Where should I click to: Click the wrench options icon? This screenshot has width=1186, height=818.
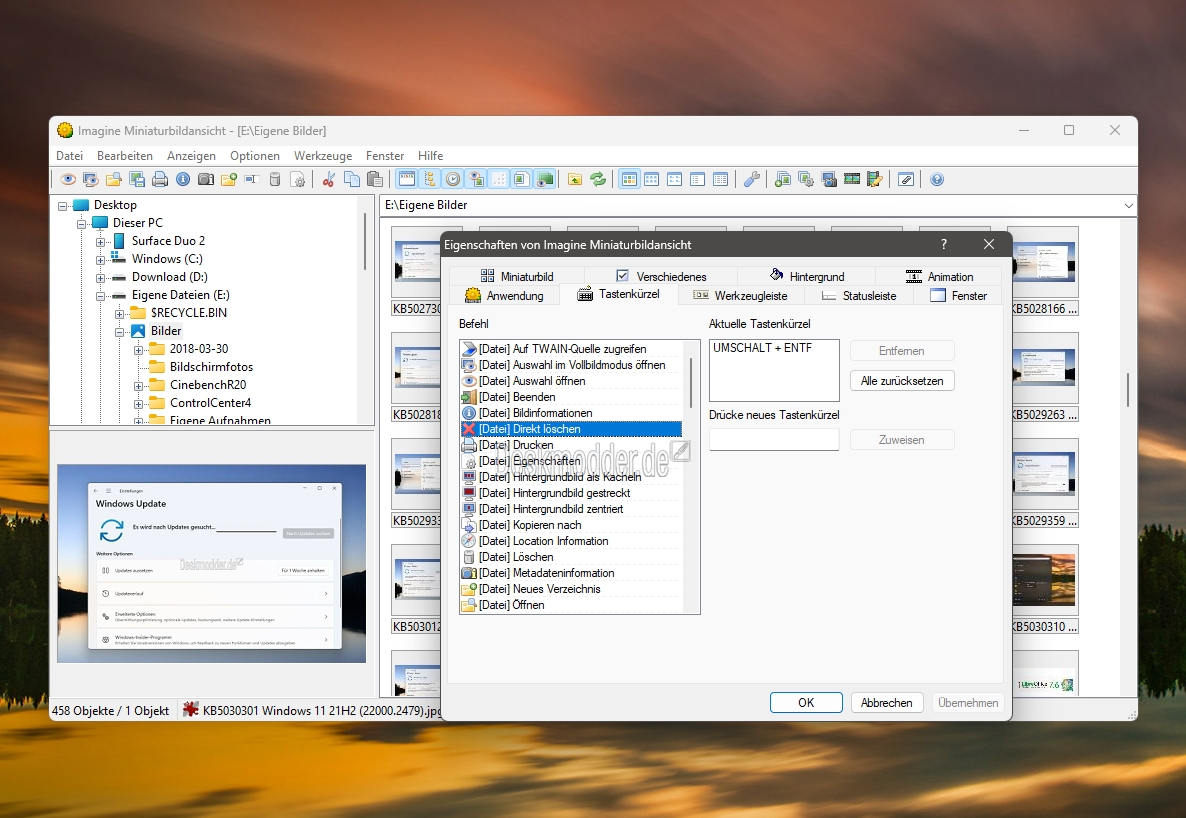pyautogui.click(x=752, y=179)
